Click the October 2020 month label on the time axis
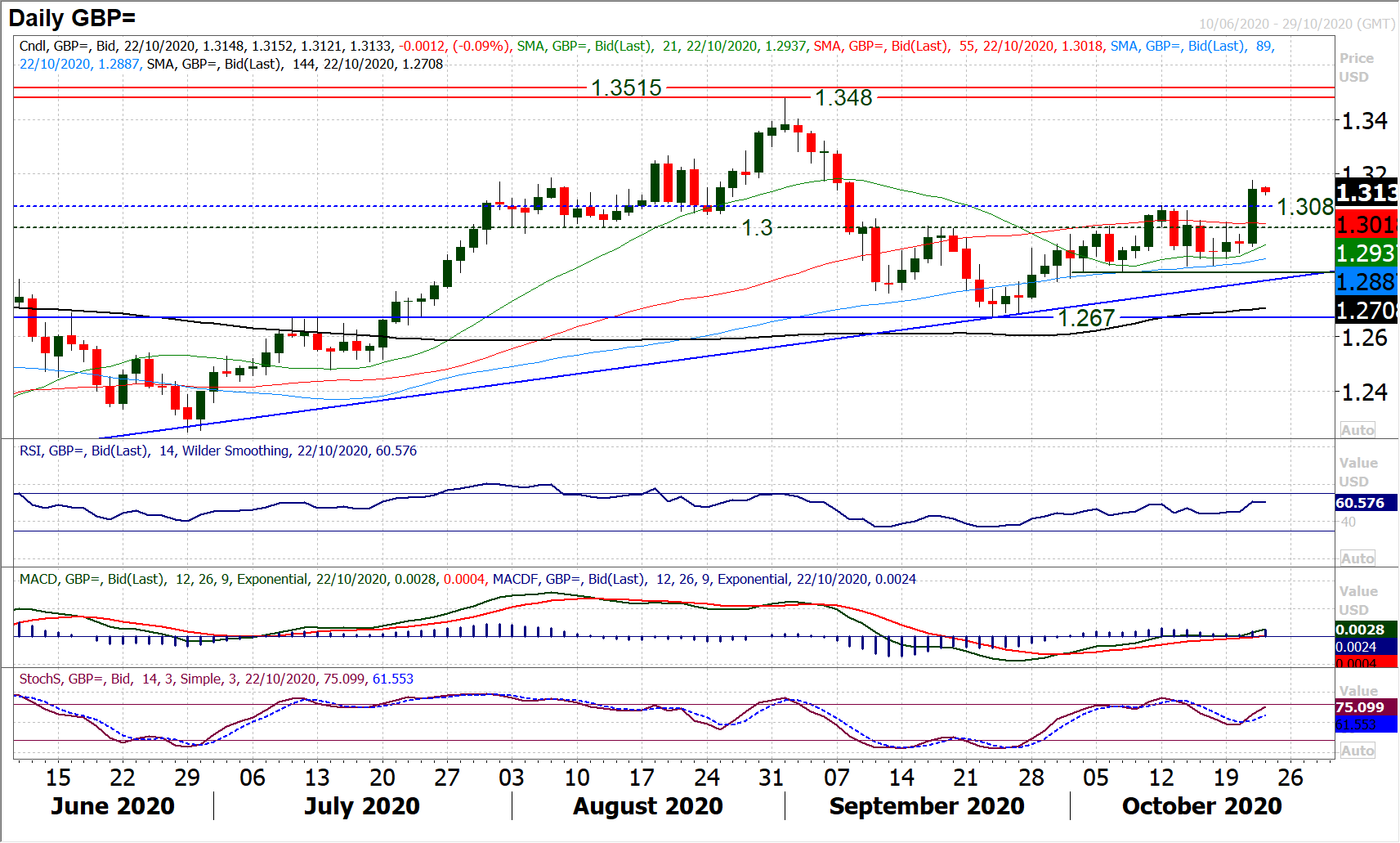 tap(1201, 806)
